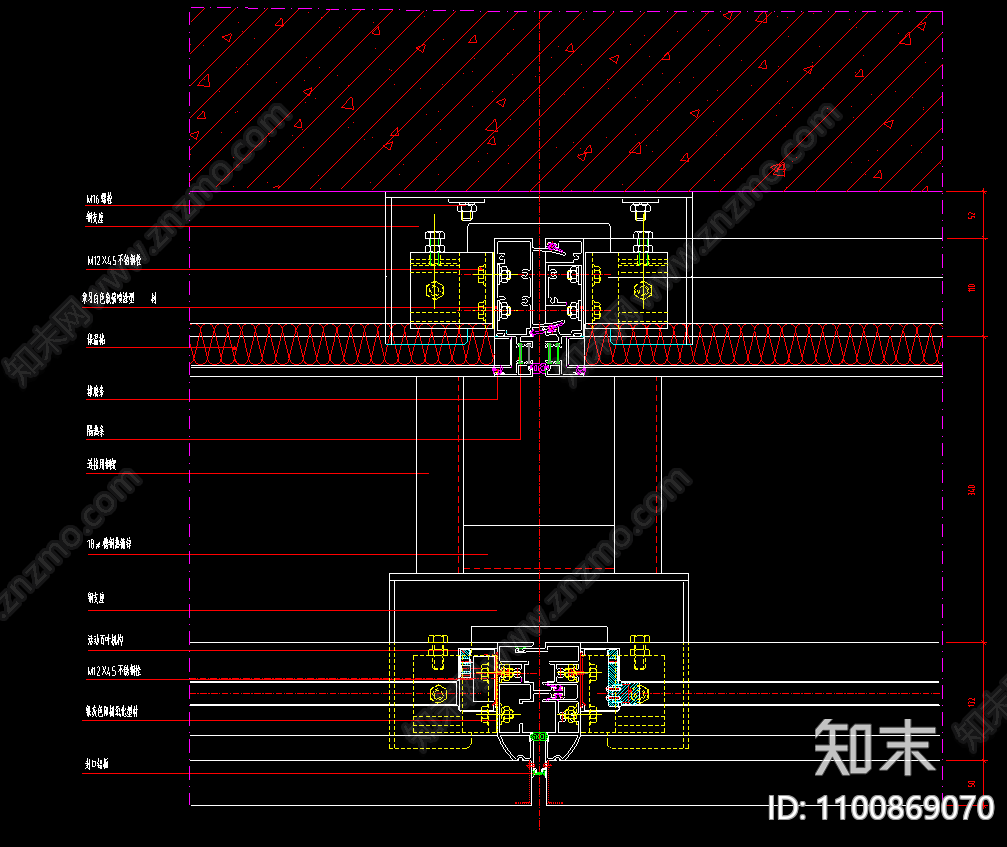Image resolution: width=1007 pixels, height=847 pixels.
Task: Select the "52" dimension value
Action: (x=972, y=215)
